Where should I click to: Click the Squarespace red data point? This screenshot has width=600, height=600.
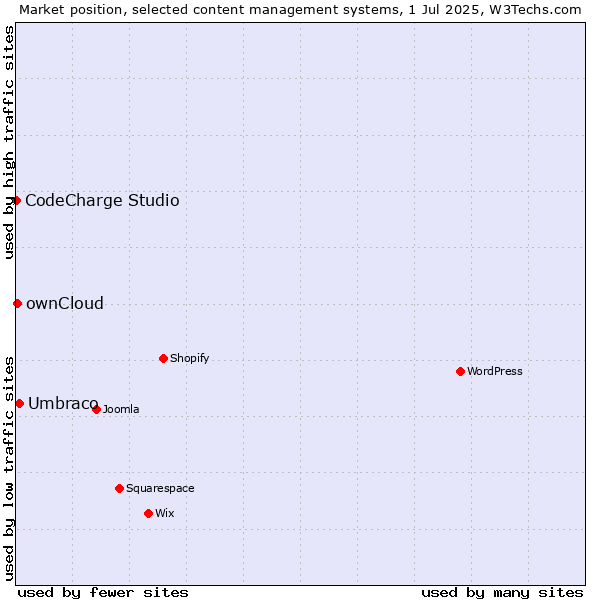coord(119,489)
